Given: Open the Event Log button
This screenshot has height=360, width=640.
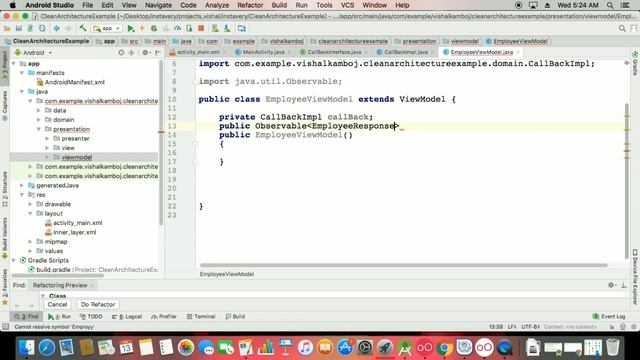Looking at the screenshot, I should [609, 317].
